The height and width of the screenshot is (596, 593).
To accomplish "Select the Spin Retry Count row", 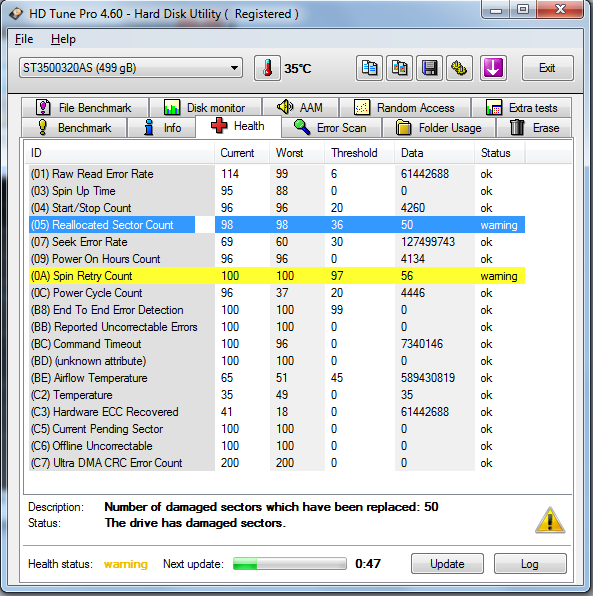I will (277, 276).
